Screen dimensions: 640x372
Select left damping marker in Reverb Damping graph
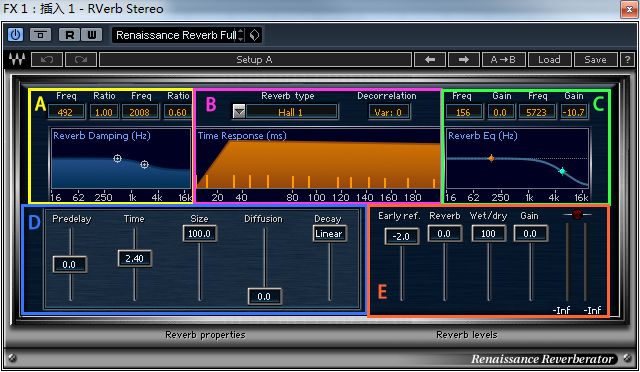coord(118,158)
